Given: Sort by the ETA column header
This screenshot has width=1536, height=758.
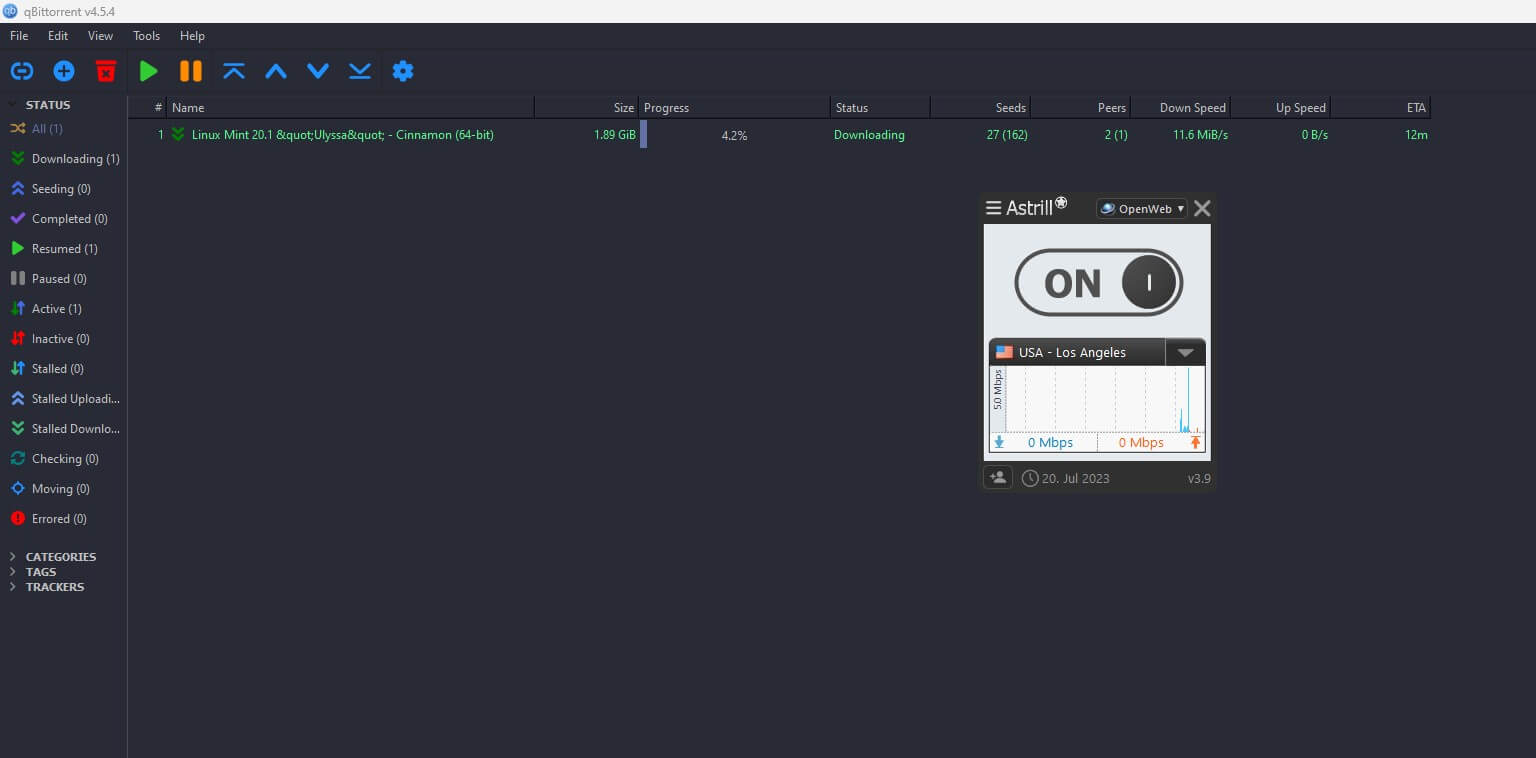Looking at the screenshot, I should click(1380, 108).
